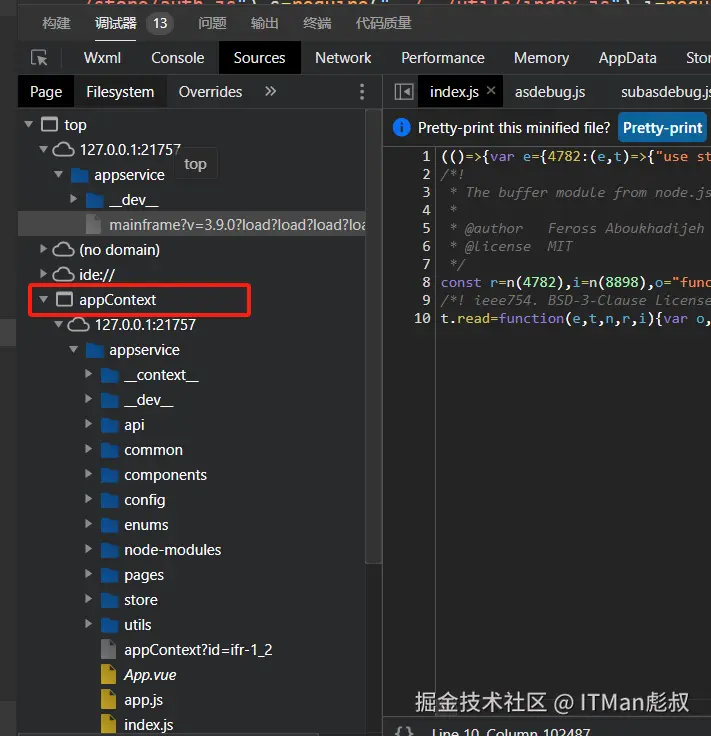This screenshot has width=711, height=736.
Task: Switch to the Overrides navigator tab
Action: (x=210, y=92)
